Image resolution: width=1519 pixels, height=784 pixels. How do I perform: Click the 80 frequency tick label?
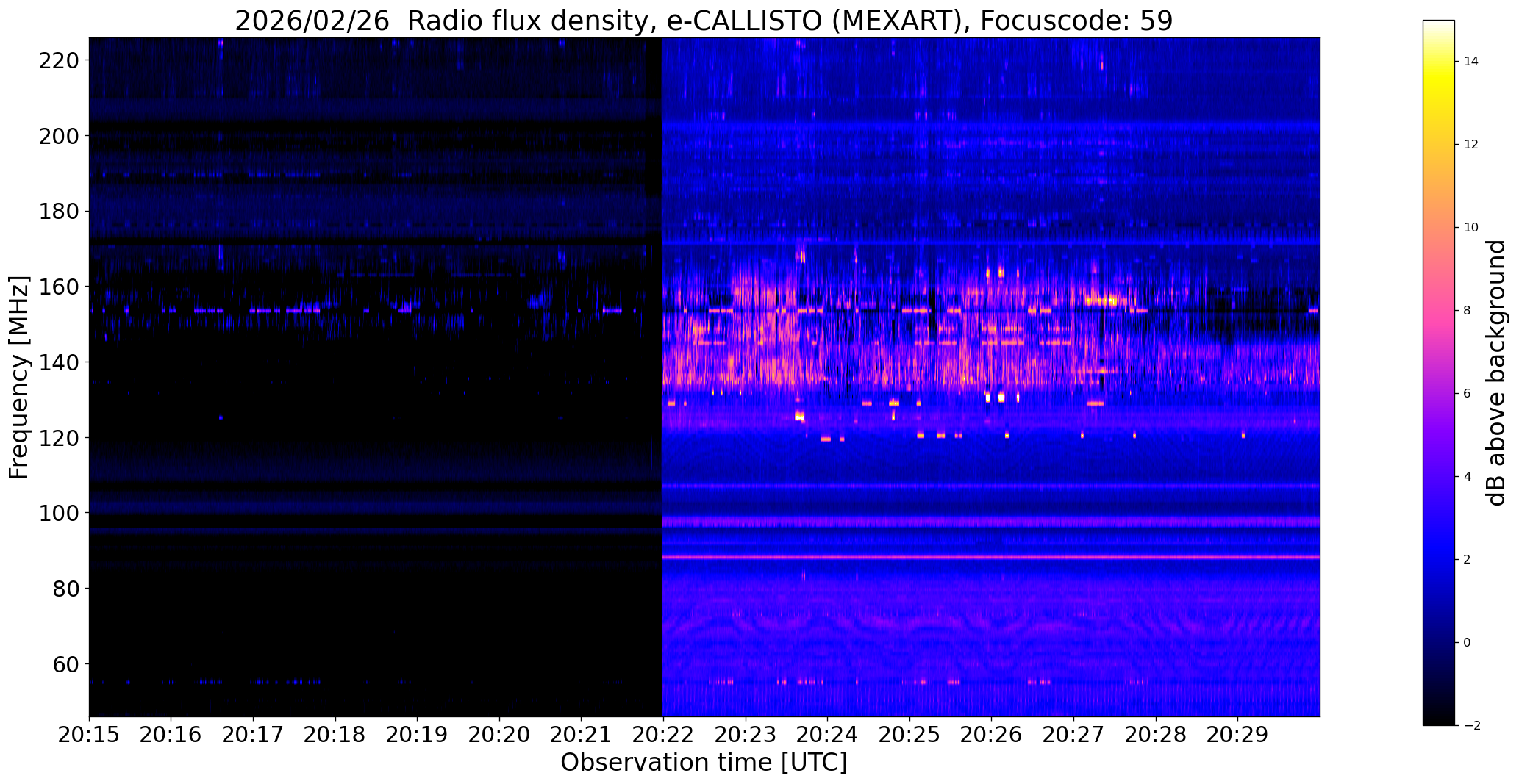(x=65, y=588)
